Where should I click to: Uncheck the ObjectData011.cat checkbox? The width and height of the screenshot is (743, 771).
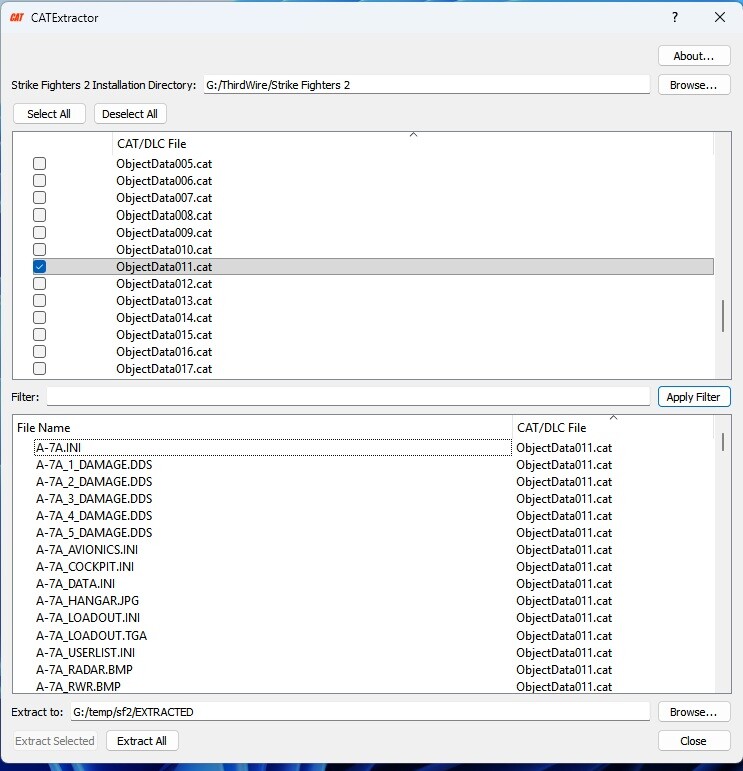tap(39, 267)
